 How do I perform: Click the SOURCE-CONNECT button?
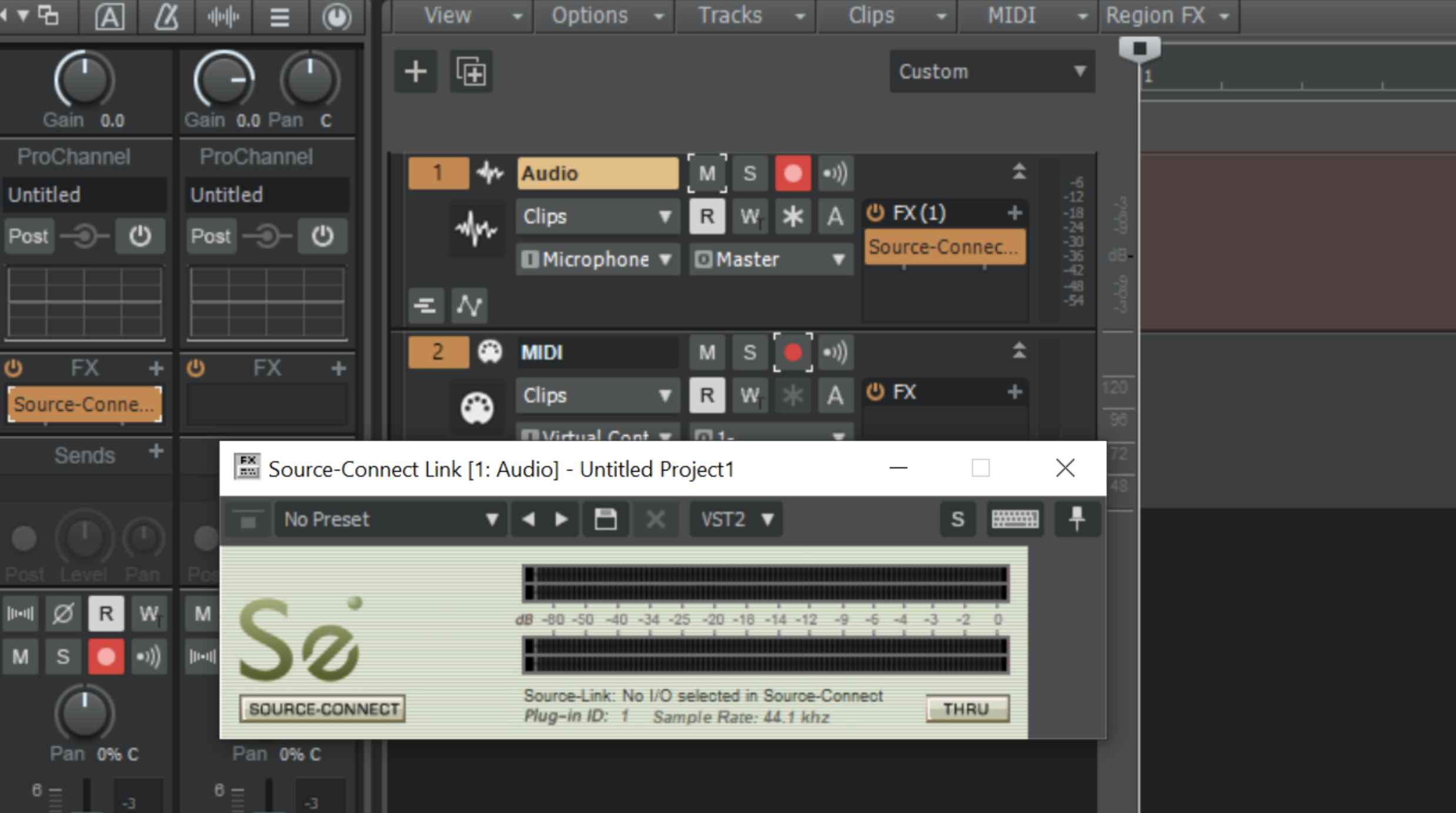point(322,709)
